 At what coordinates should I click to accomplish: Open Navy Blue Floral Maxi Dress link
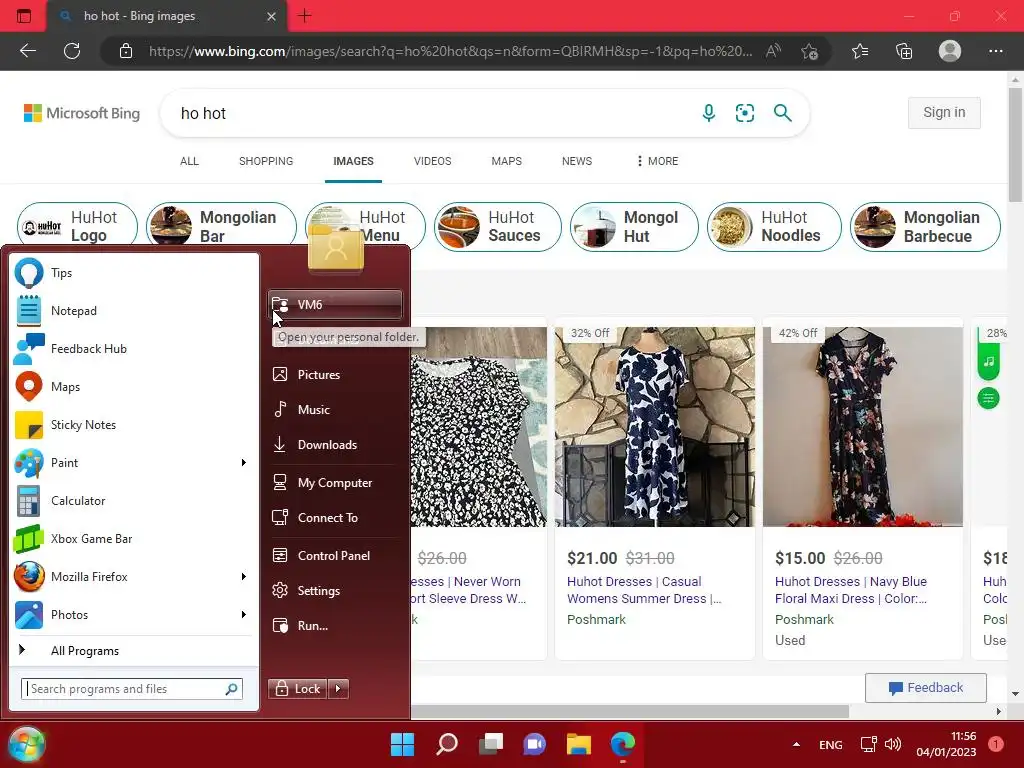click(x=850, y=590)
